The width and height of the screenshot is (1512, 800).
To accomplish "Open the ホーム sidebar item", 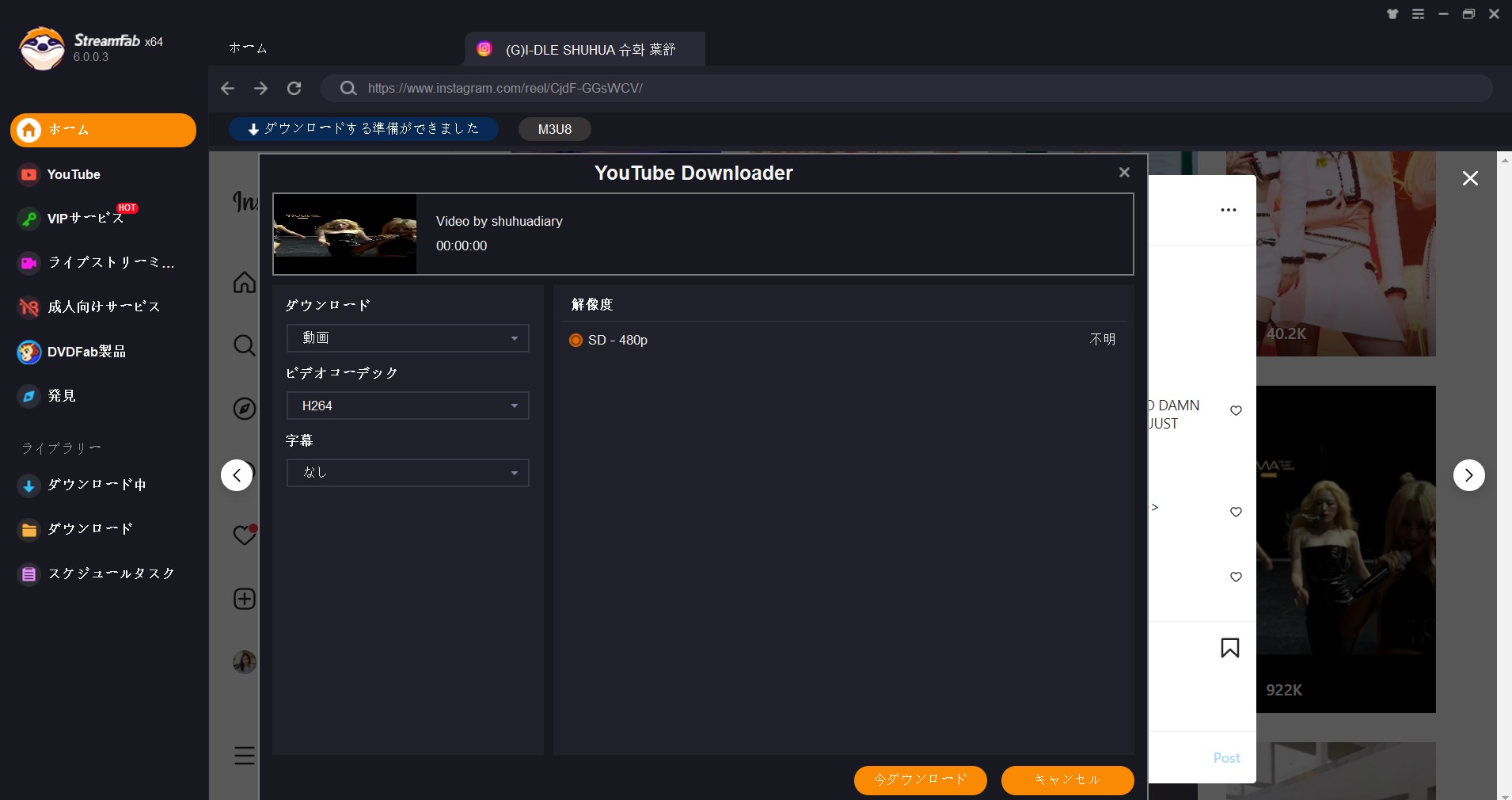I will [103, 130].
